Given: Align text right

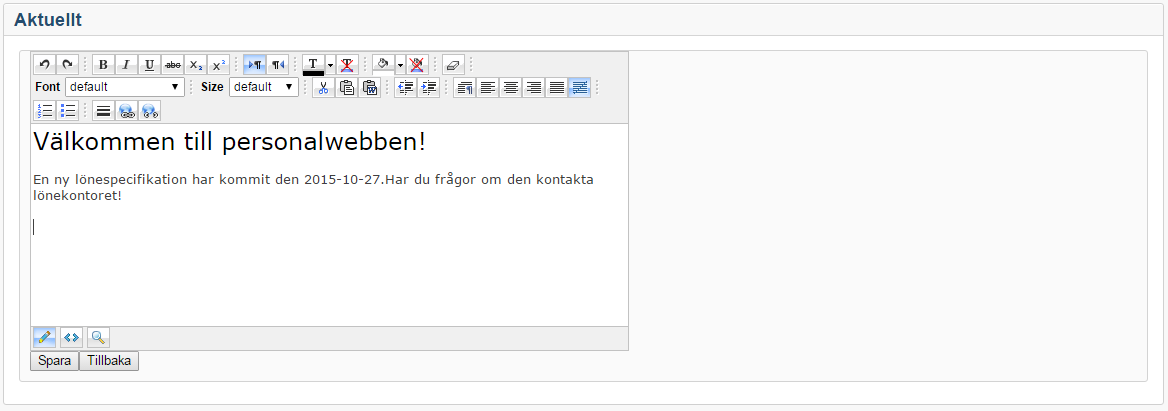Looking at the screenshot, I should 533,87.
